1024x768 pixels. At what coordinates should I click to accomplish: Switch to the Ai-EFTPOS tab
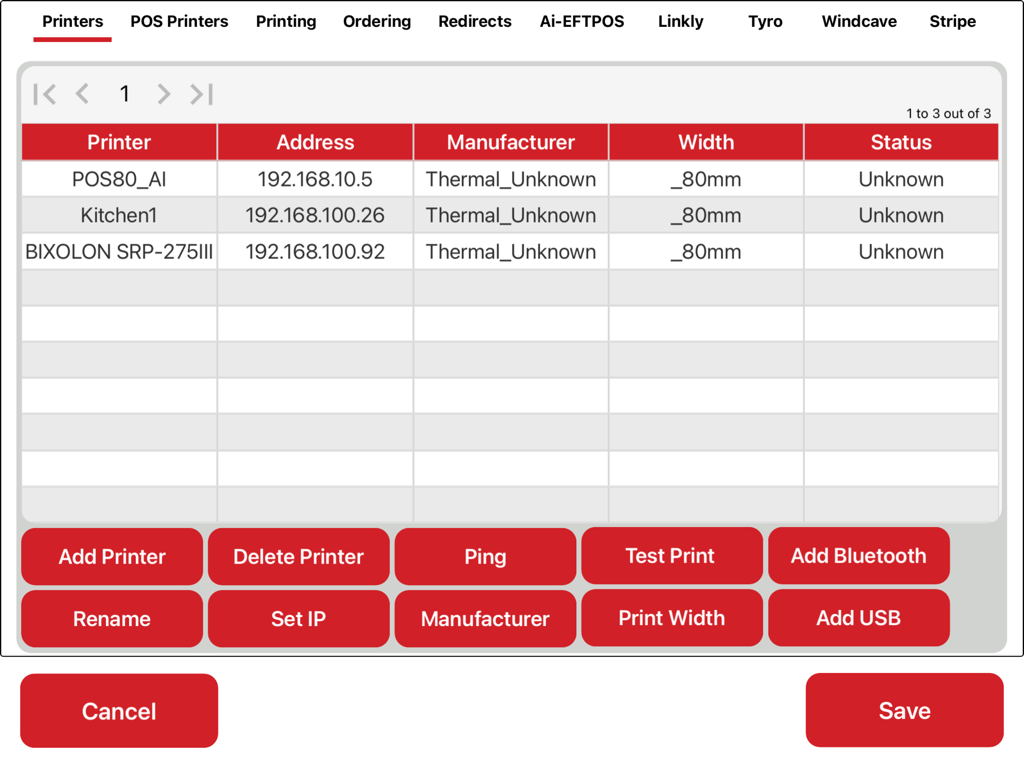(x=582, y=21)
